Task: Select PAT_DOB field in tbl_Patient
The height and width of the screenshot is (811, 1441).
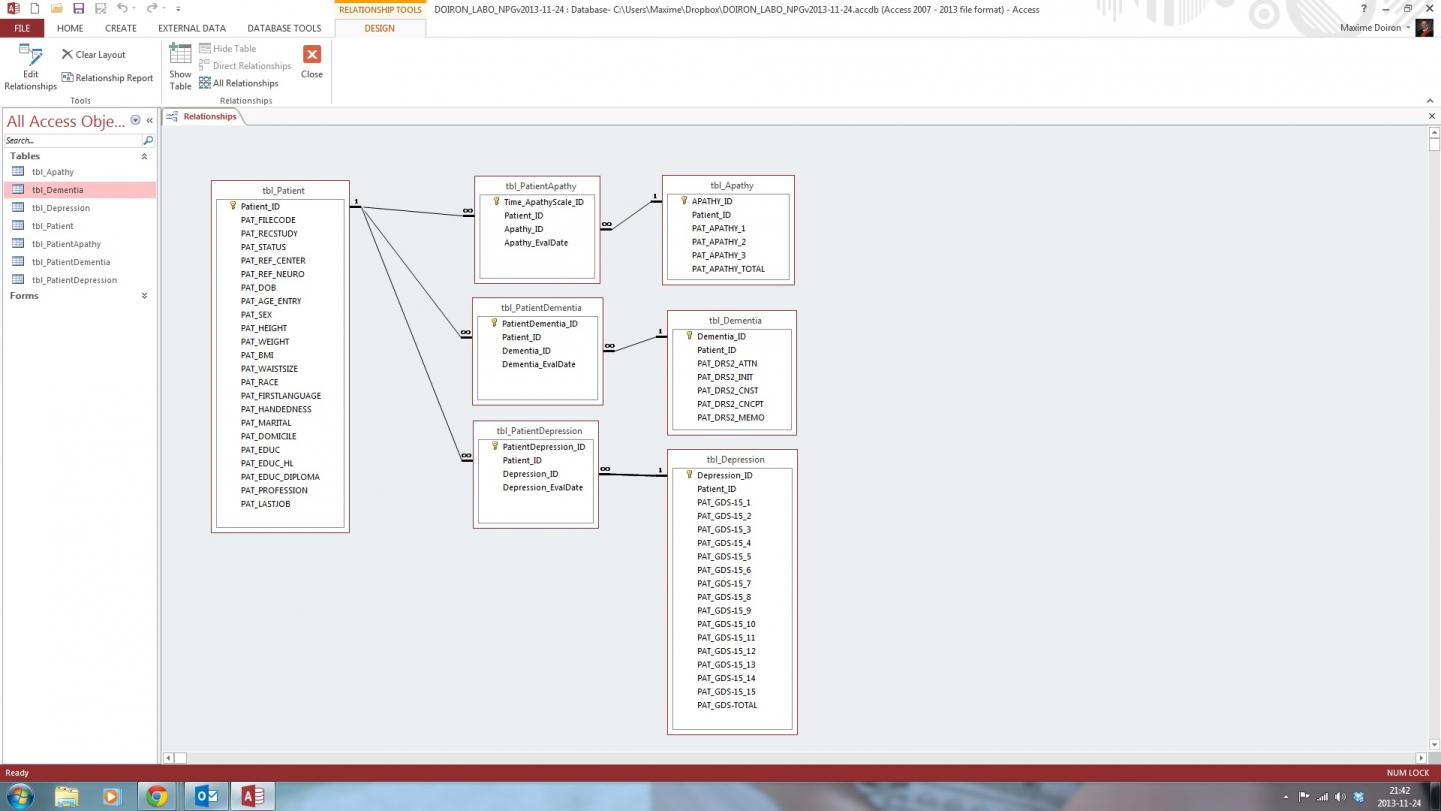Action: pyautogui.click(x=258, y=288)
